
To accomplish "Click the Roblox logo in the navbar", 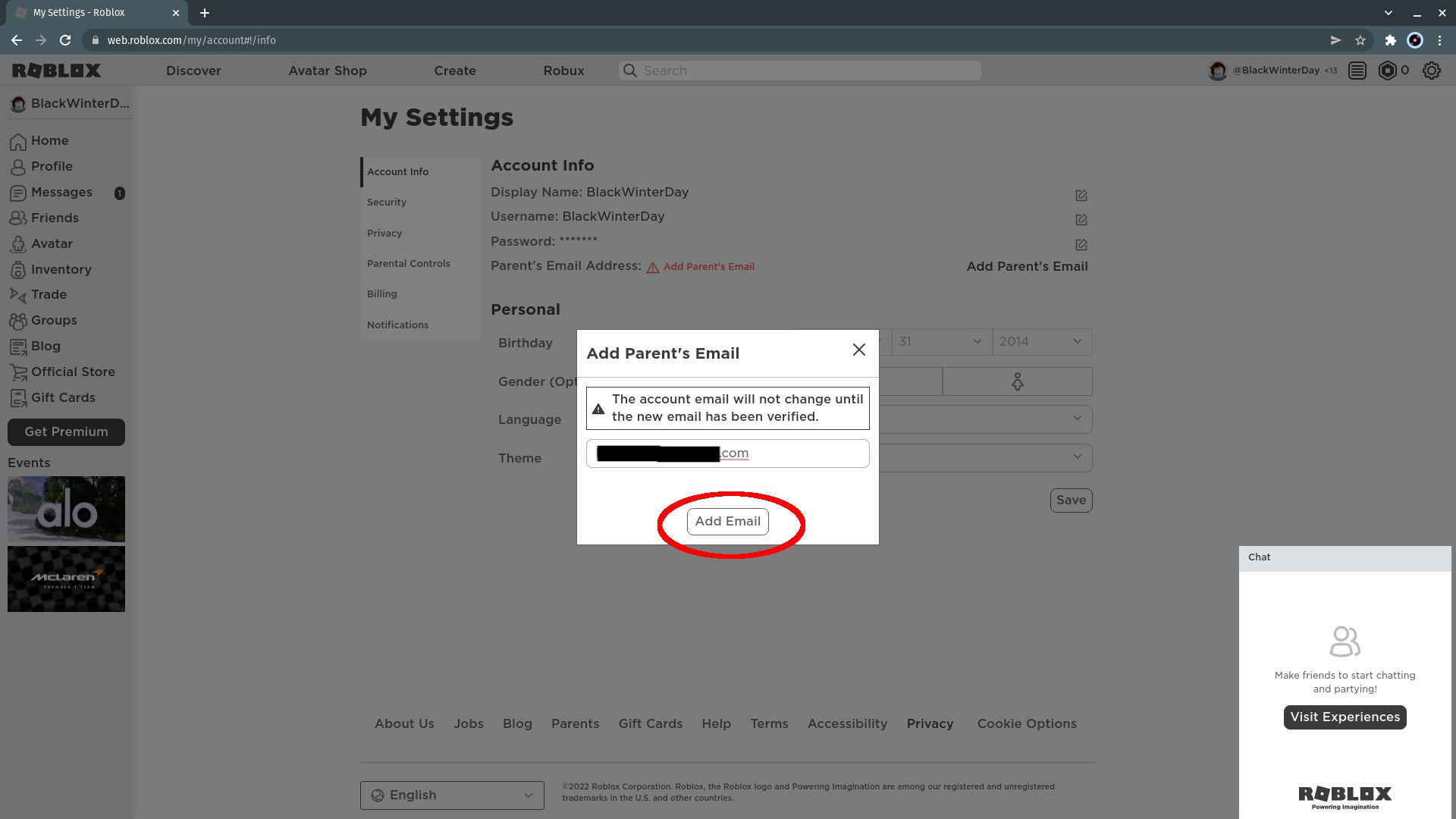I will [x=56, y=71].
